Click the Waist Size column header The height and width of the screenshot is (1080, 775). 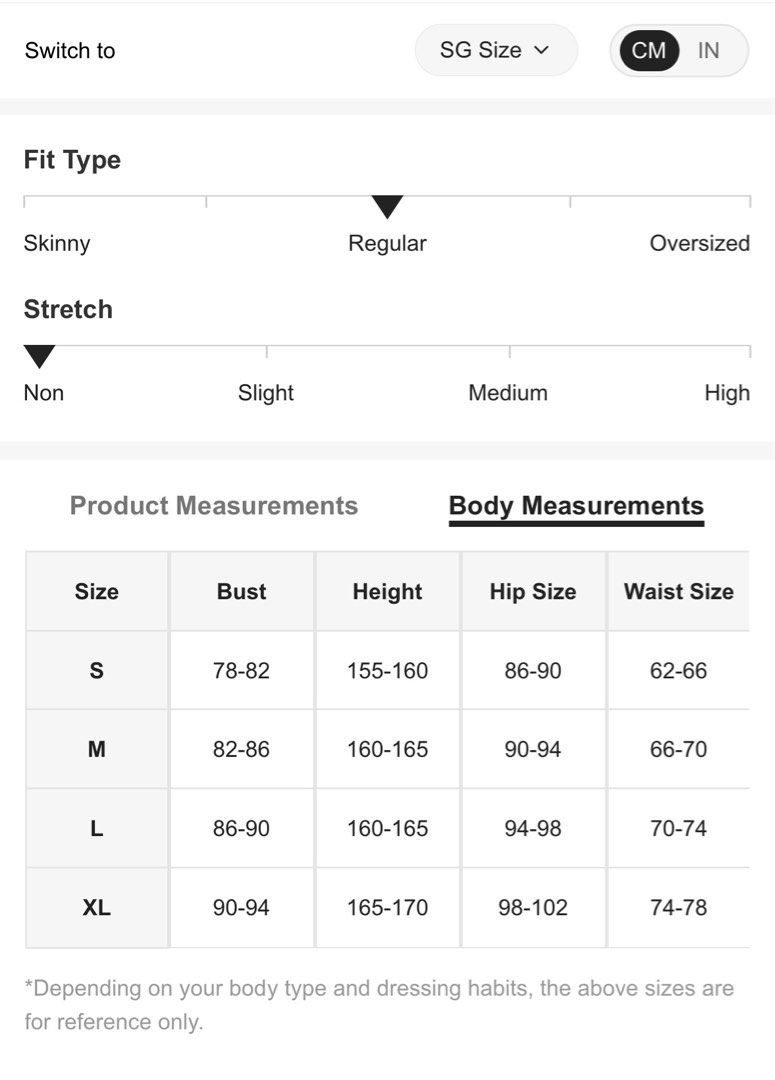pos(679,591)
